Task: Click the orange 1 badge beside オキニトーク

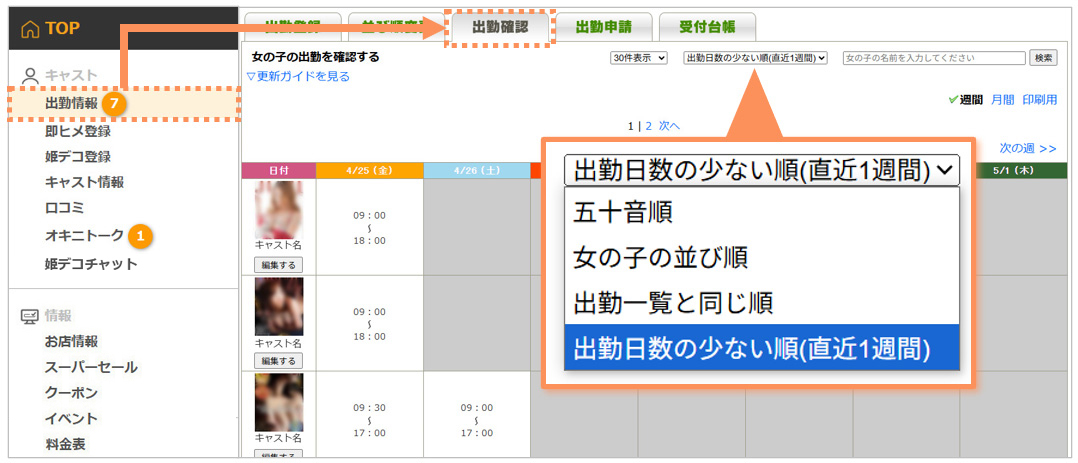Action: click(141, 236)
